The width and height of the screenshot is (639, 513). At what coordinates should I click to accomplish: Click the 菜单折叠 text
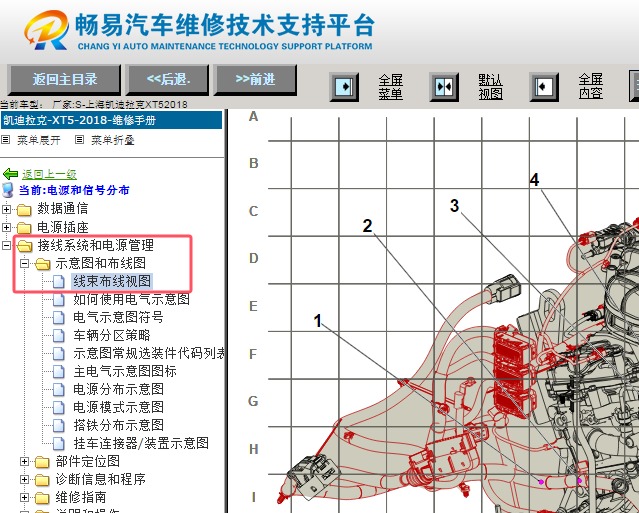pyautogui.click(x=113, y=141)
